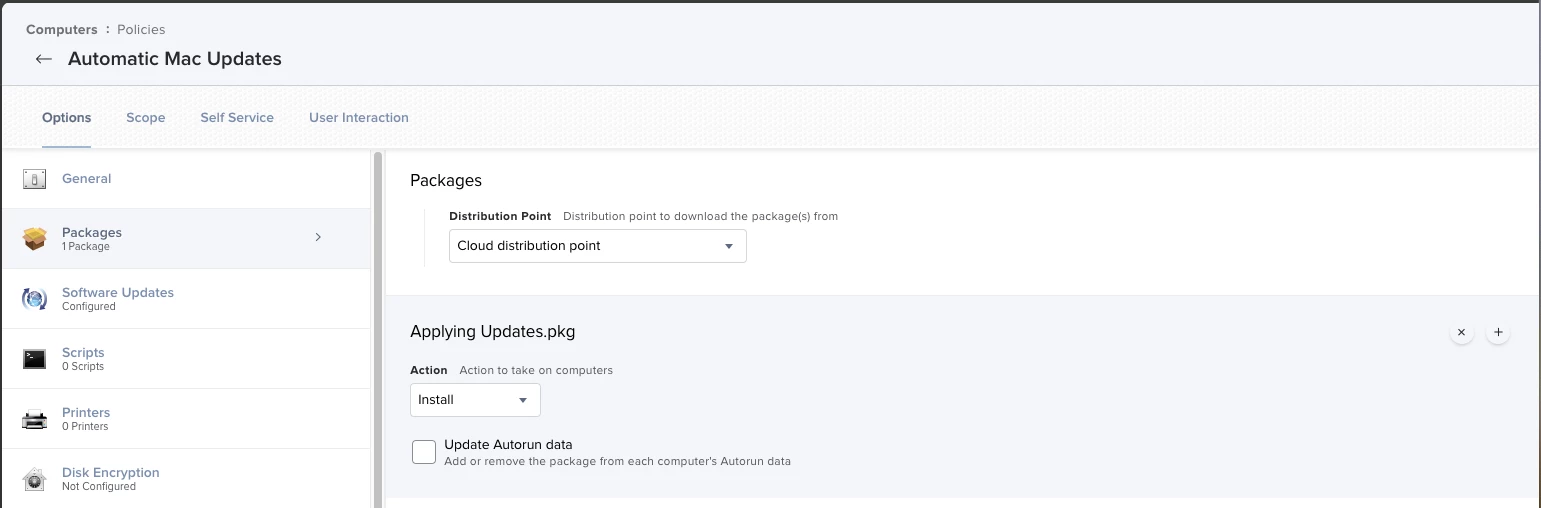Screen dimensions: 1541x508
Task: Add another package with the plus icon
Action: 1497,332
